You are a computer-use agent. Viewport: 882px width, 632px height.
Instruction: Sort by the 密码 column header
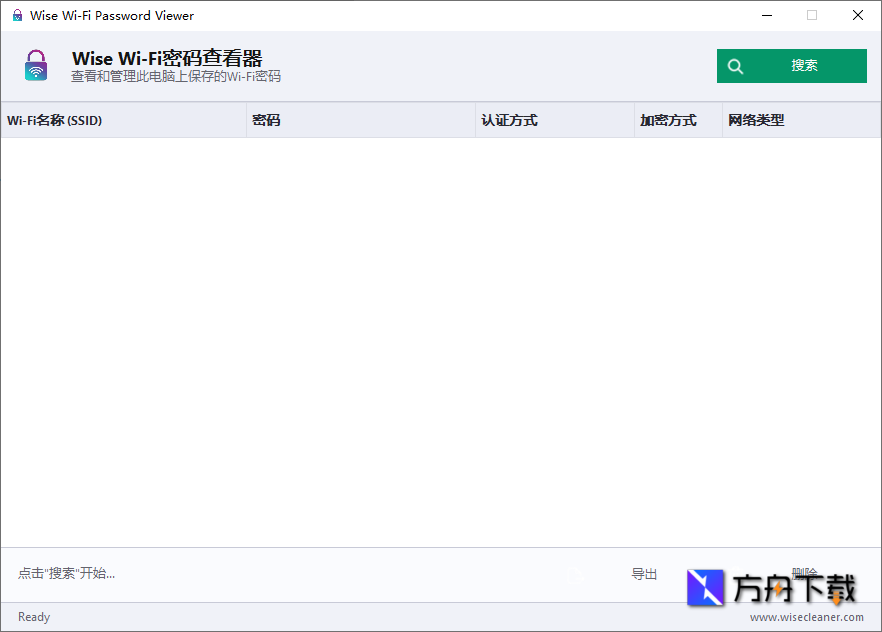[265, 120]
